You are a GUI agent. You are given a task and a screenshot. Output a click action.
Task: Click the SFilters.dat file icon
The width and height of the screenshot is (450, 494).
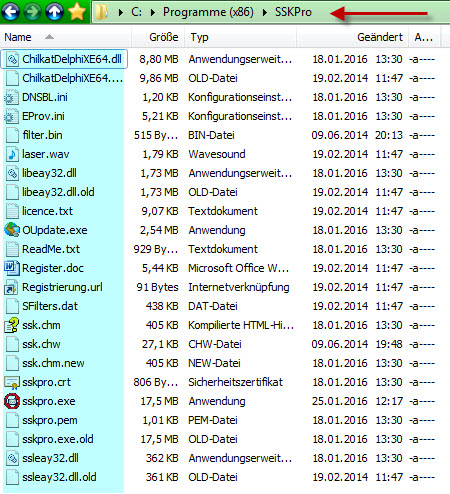coord(12,306)
